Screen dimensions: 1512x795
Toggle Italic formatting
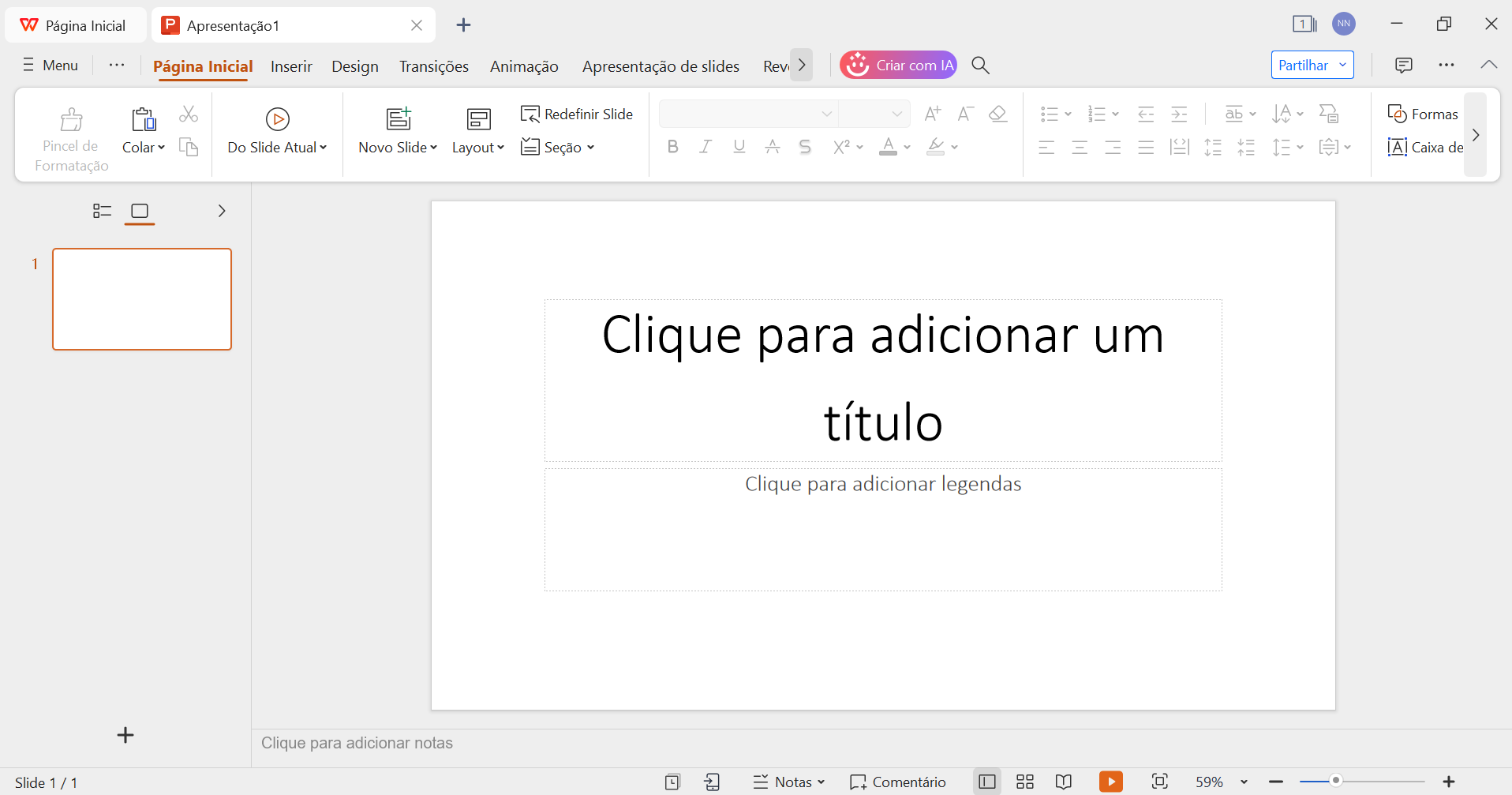pyautogui.click(x=705, y=147)
